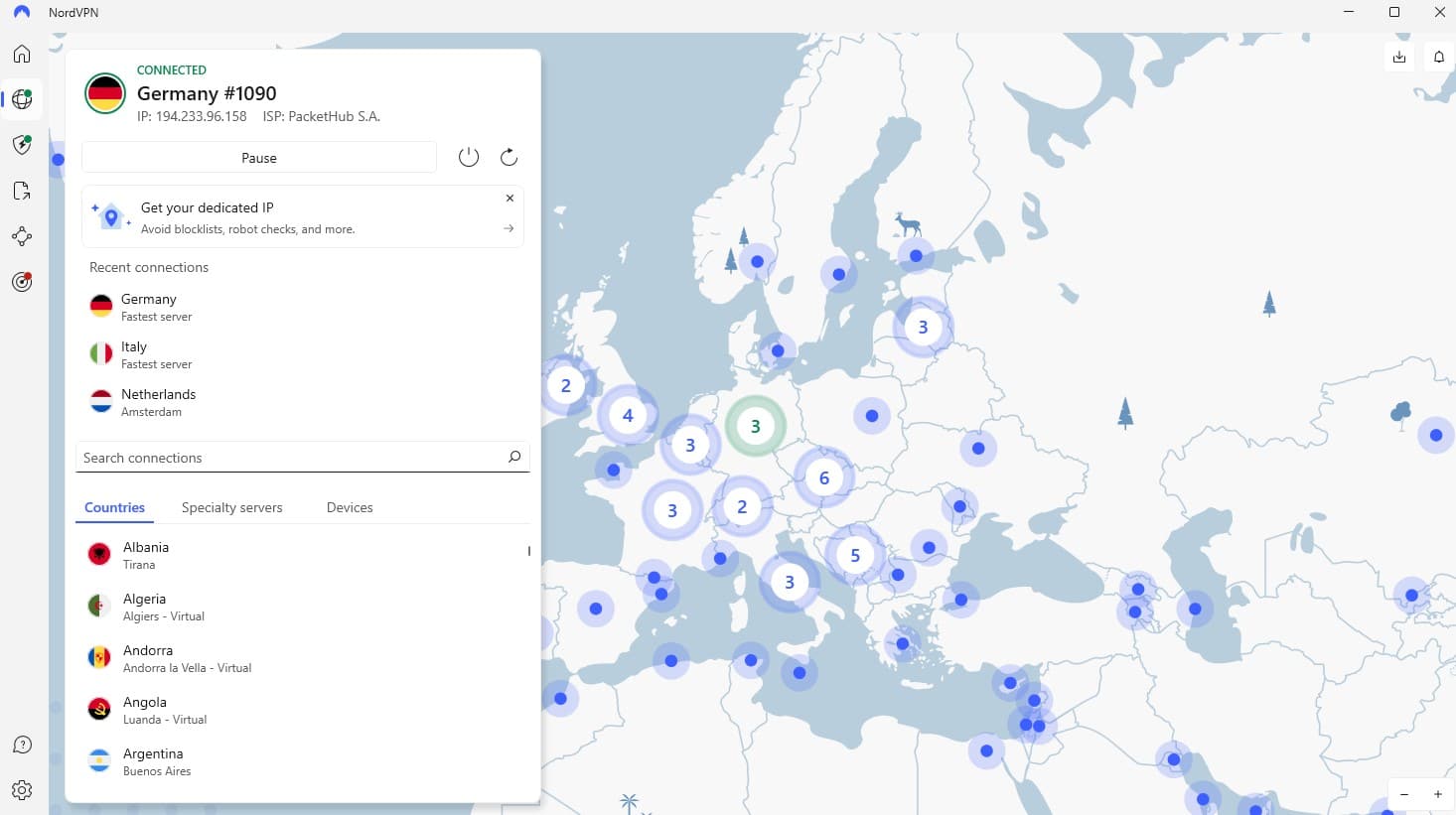Open Threat Protection shield icon
The image size is (1456, 815).
coord(22,145)
